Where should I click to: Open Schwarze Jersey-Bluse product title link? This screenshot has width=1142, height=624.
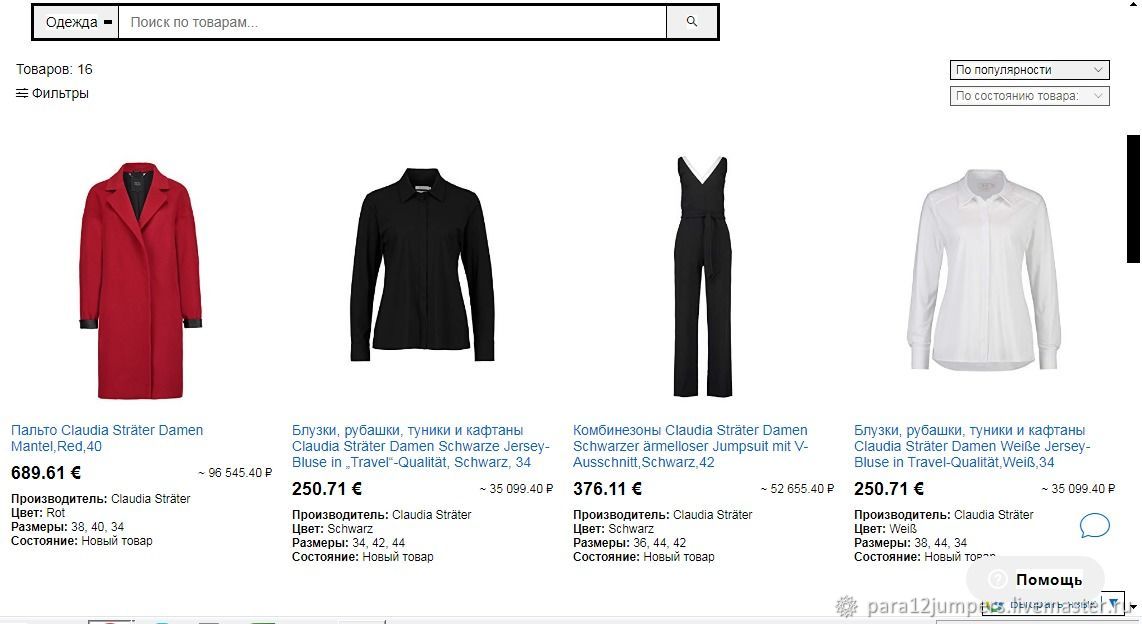[421, 446]
